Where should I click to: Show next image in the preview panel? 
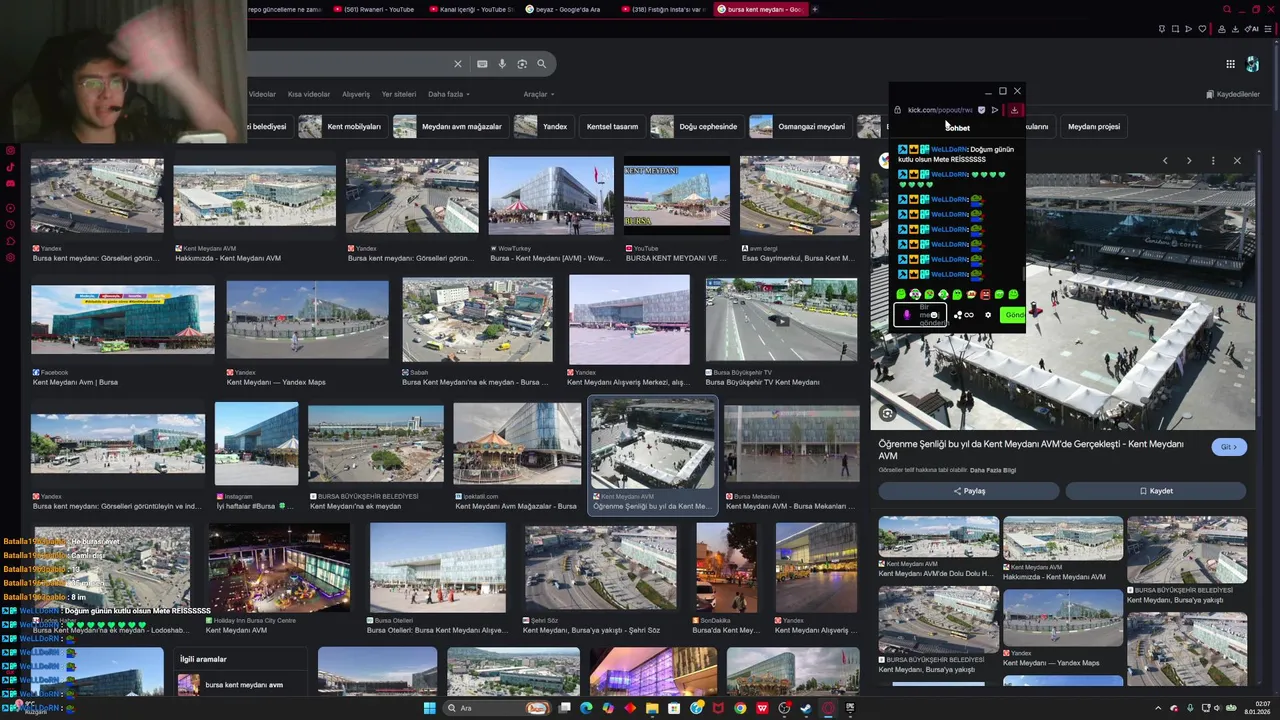click(x=1189, y=161)
